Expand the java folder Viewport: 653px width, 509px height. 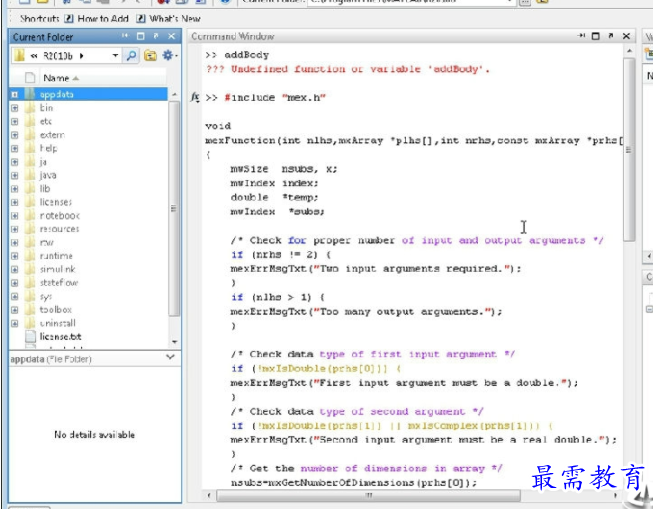(x=15, y=175)
